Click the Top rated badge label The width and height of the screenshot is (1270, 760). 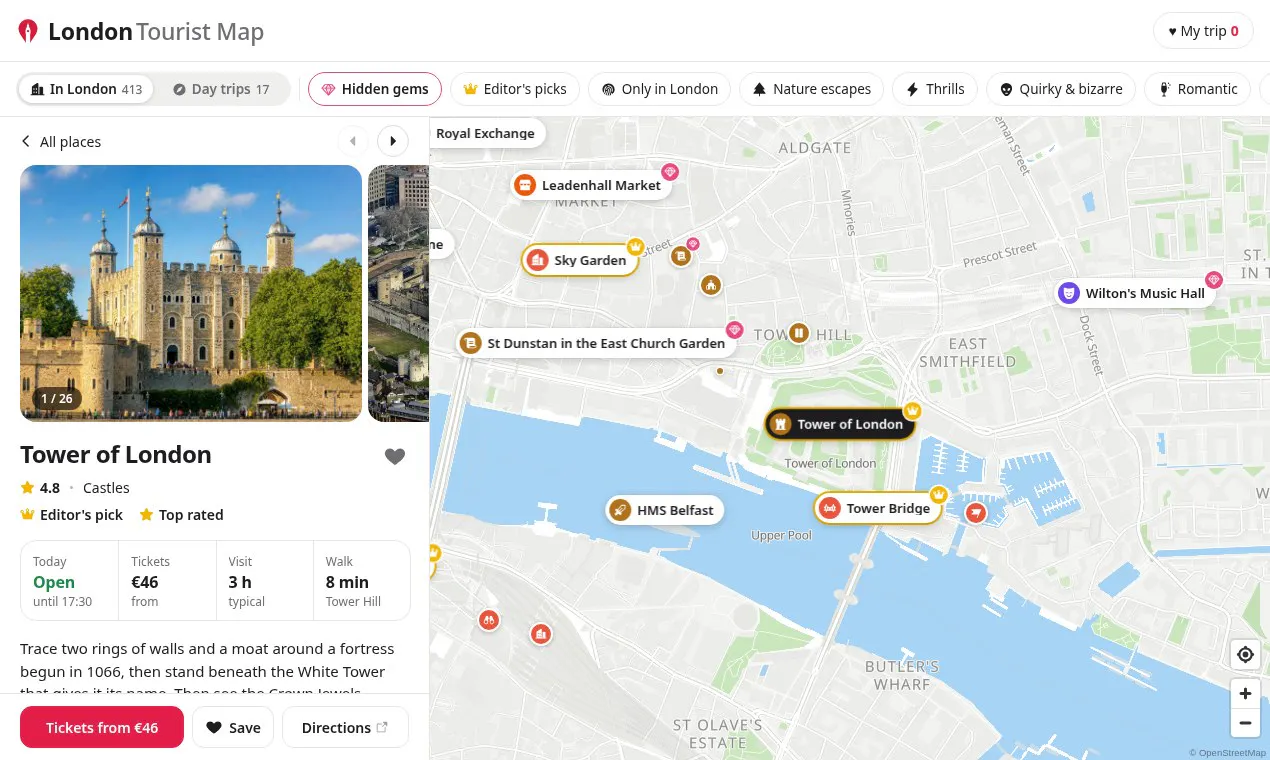(181, 515)
